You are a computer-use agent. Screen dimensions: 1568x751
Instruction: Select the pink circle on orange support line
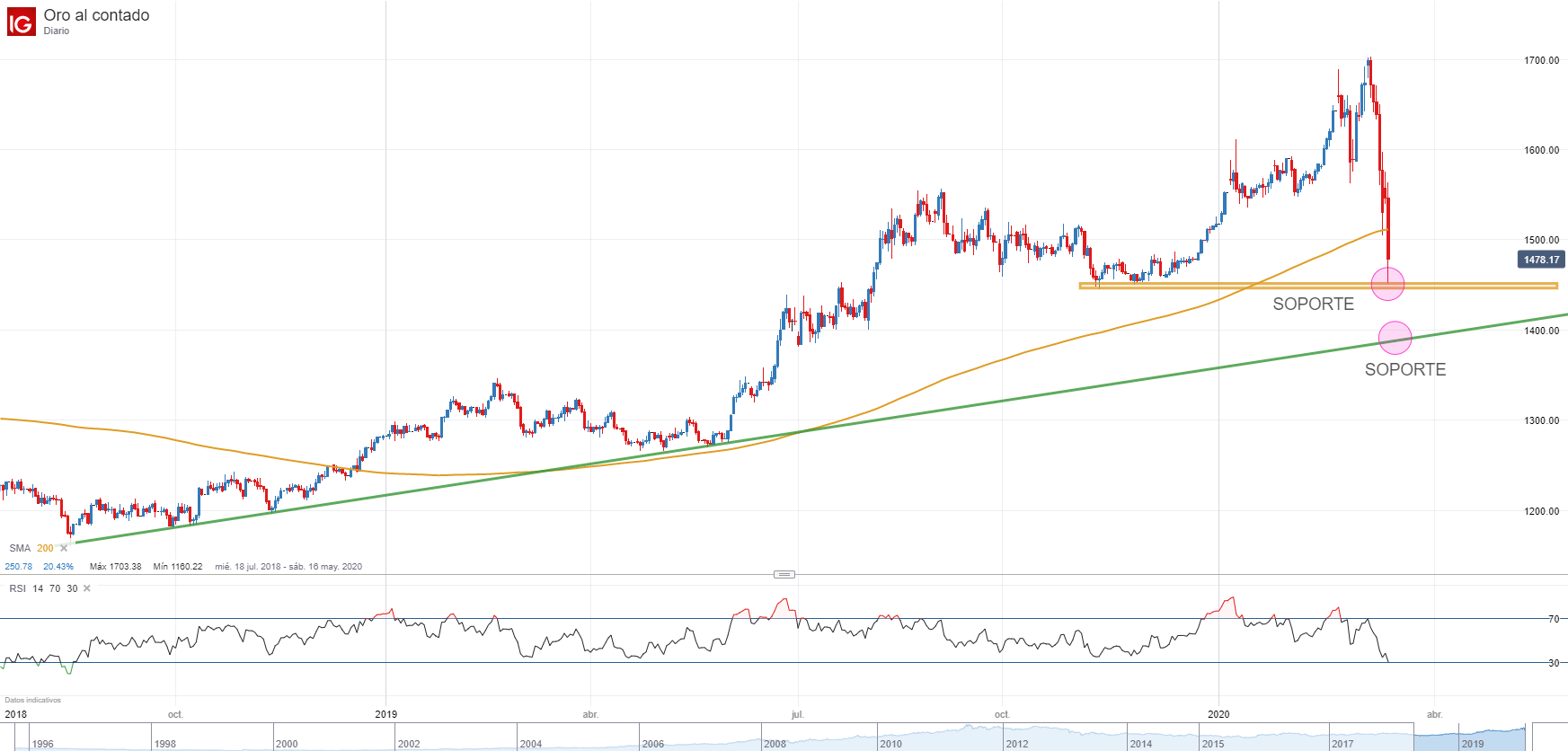pos(1388,284)
